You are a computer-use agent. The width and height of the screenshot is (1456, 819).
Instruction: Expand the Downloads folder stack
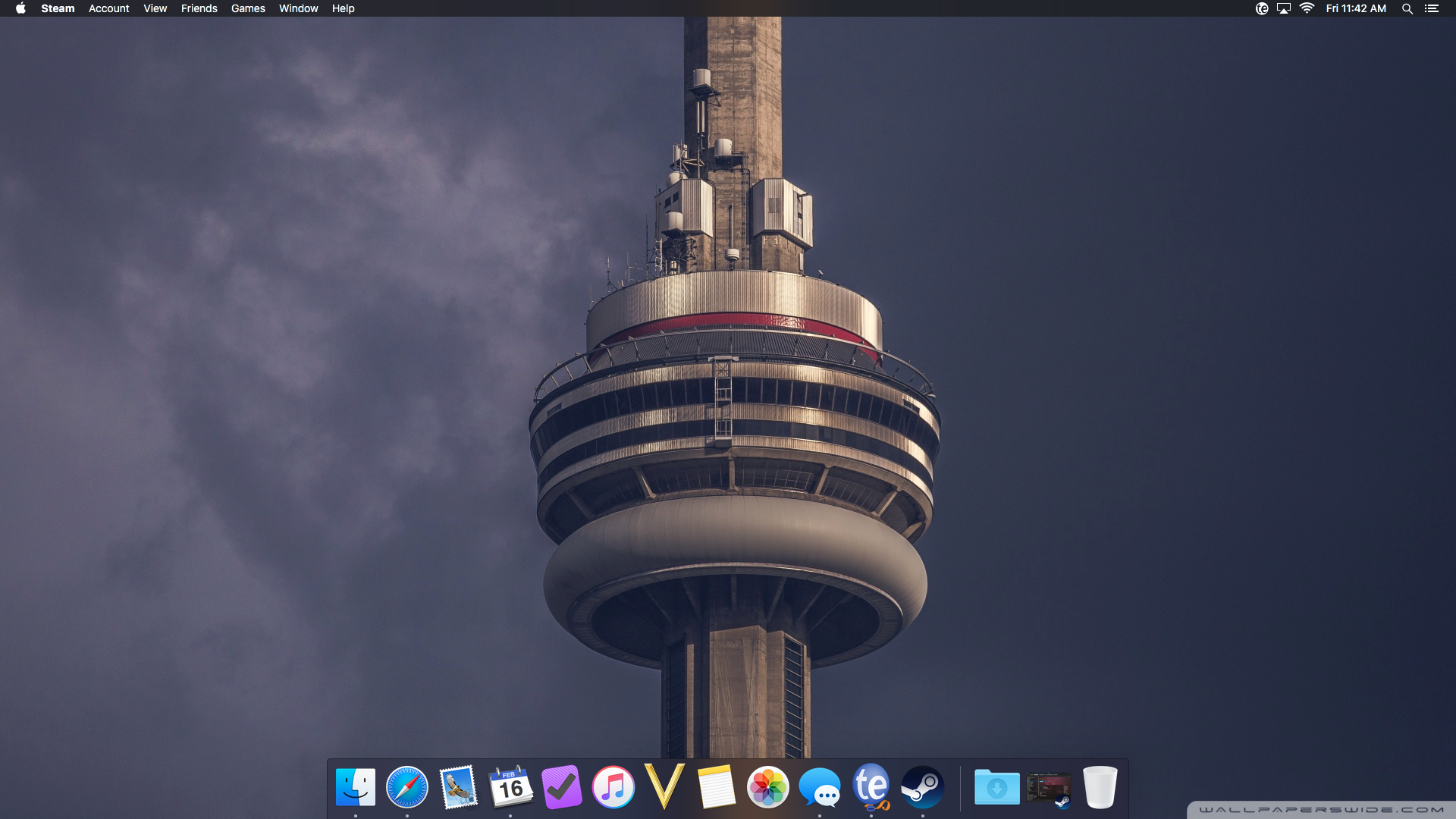point(996,787)
